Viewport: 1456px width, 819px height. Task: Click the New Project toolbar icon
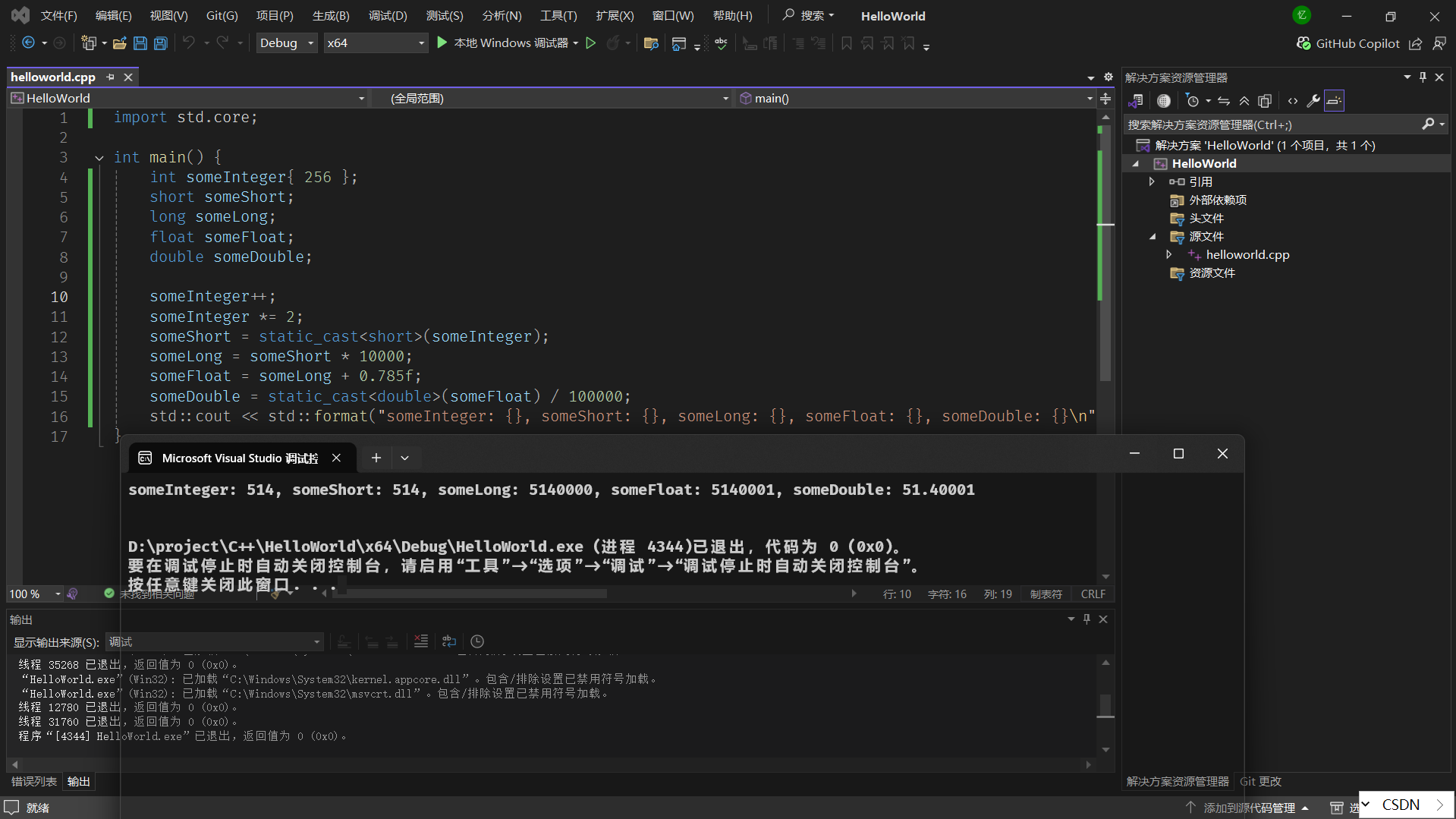coord(89,43)
